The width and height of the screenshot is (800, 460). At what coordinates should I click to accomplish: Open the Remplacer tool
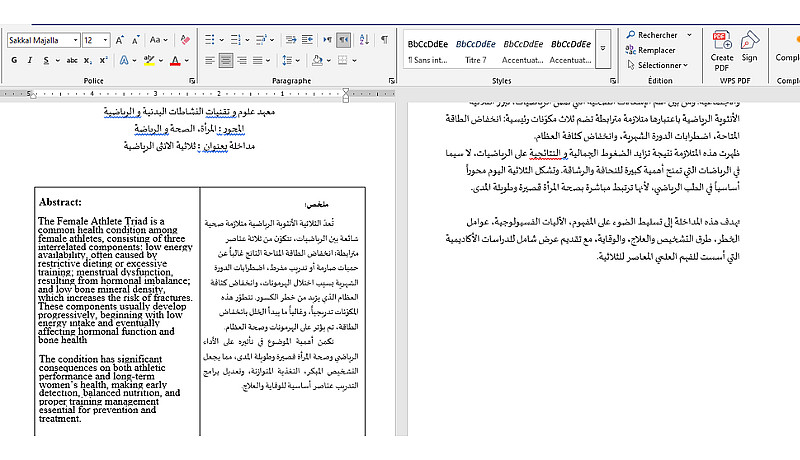[x=651, y=50]
